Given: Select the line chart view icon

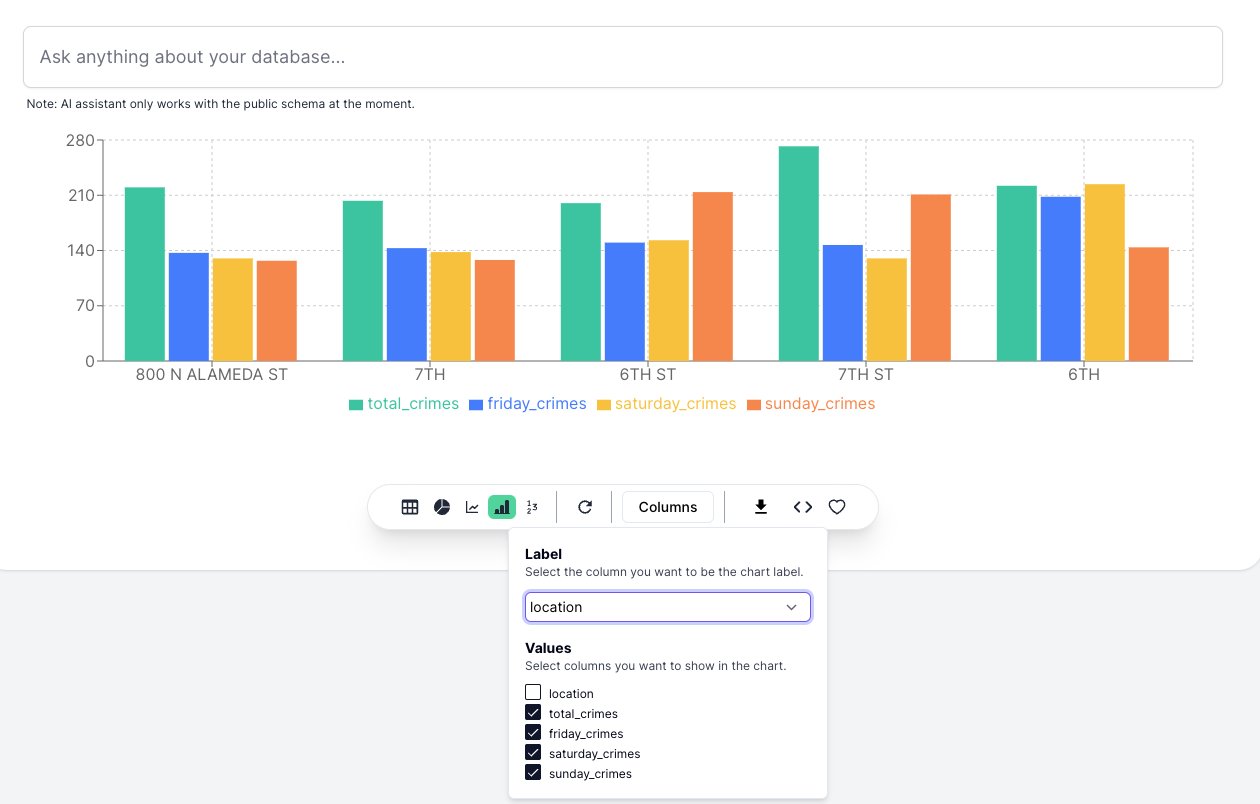Looking at the screenshot, I should [x=472, y=507].
